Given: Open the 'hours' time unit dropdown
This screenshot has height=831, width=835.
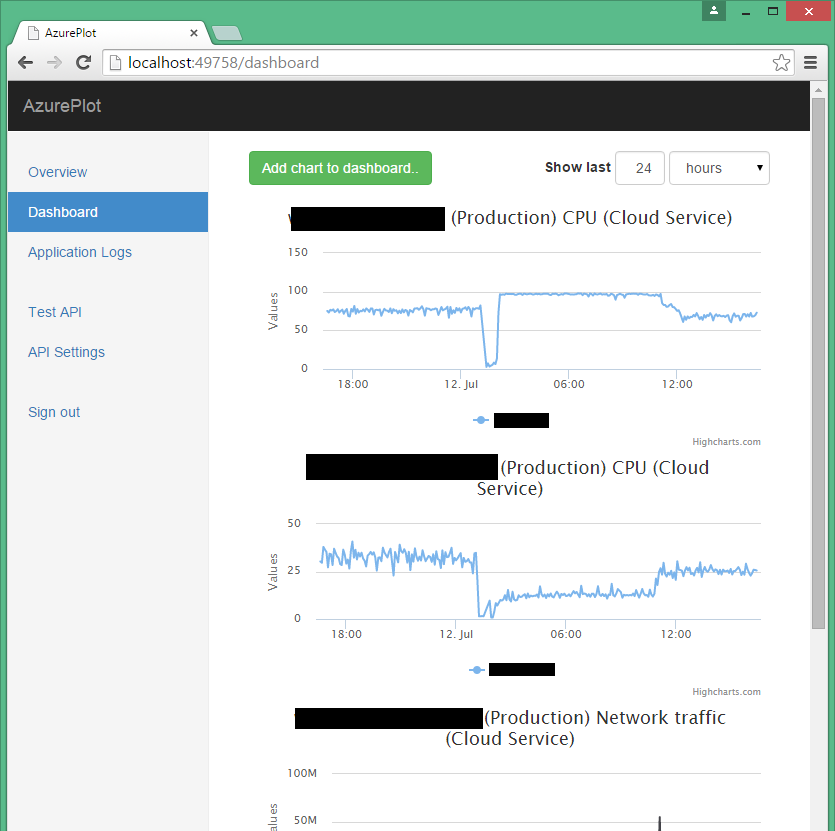Looking at the screenshot, I should (719, 168).
